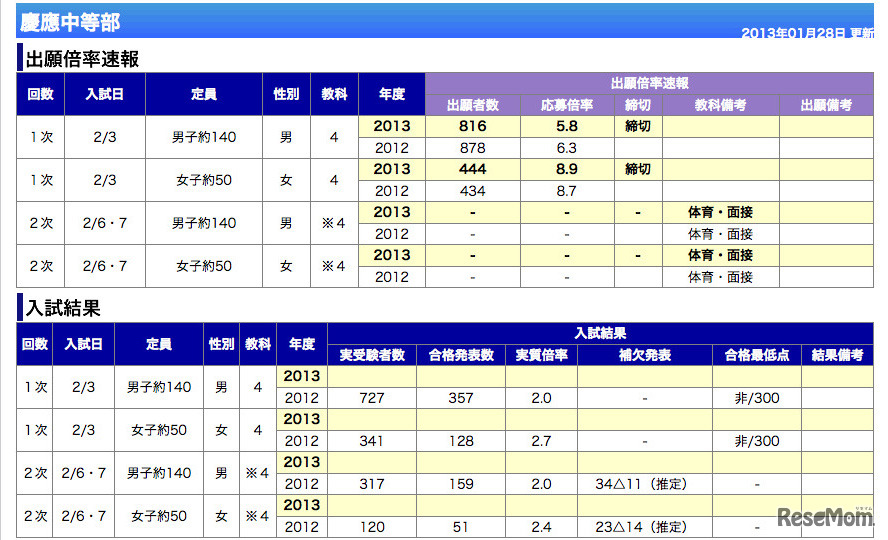Image resolution: width=888 pixels, height=540 pixels.
Task: Click the 5.8 application ratio cell
Action: point(567,126)
